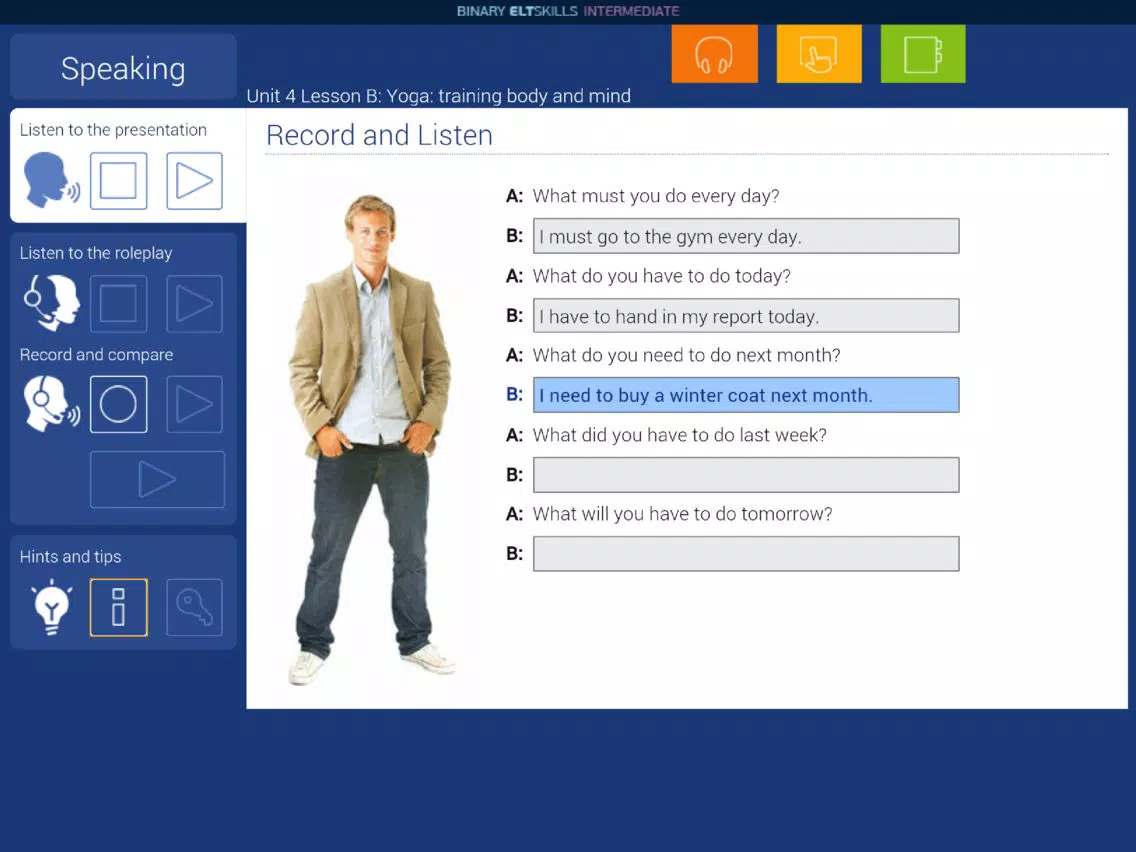Click the 'Record and Listen' heading
Image resolution: width=1136 pixels, height=852 pixels.
click(x=380, y=135)
